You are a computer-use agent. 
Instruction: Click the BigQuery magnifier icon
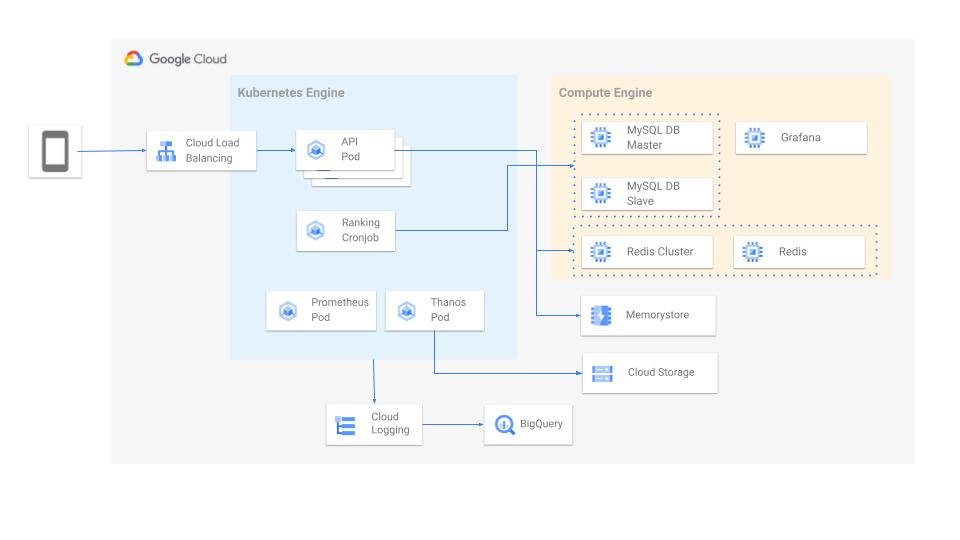(x=504, y=424)
